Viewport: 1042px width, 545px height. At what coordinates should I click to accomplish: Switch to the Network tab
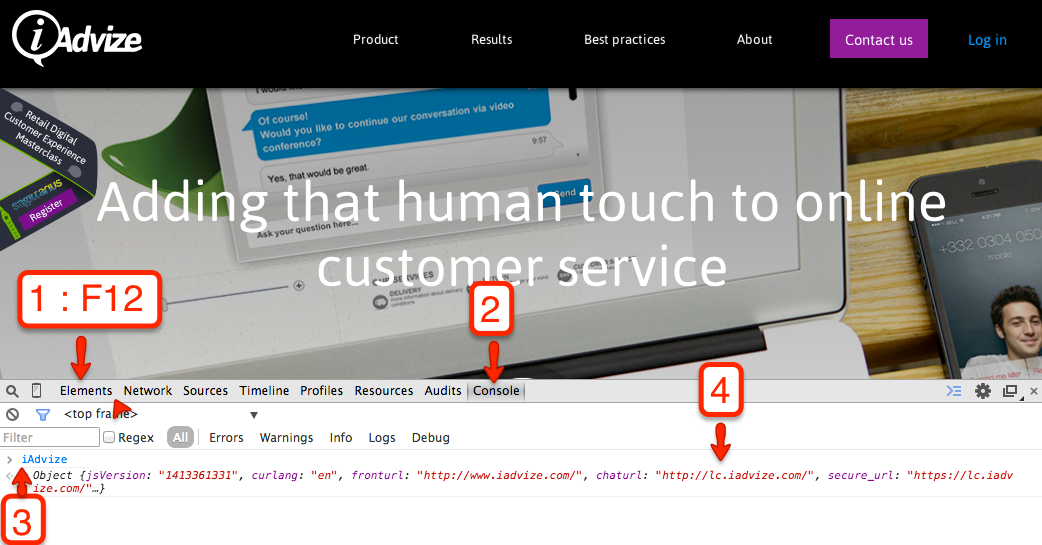point(148,391)
